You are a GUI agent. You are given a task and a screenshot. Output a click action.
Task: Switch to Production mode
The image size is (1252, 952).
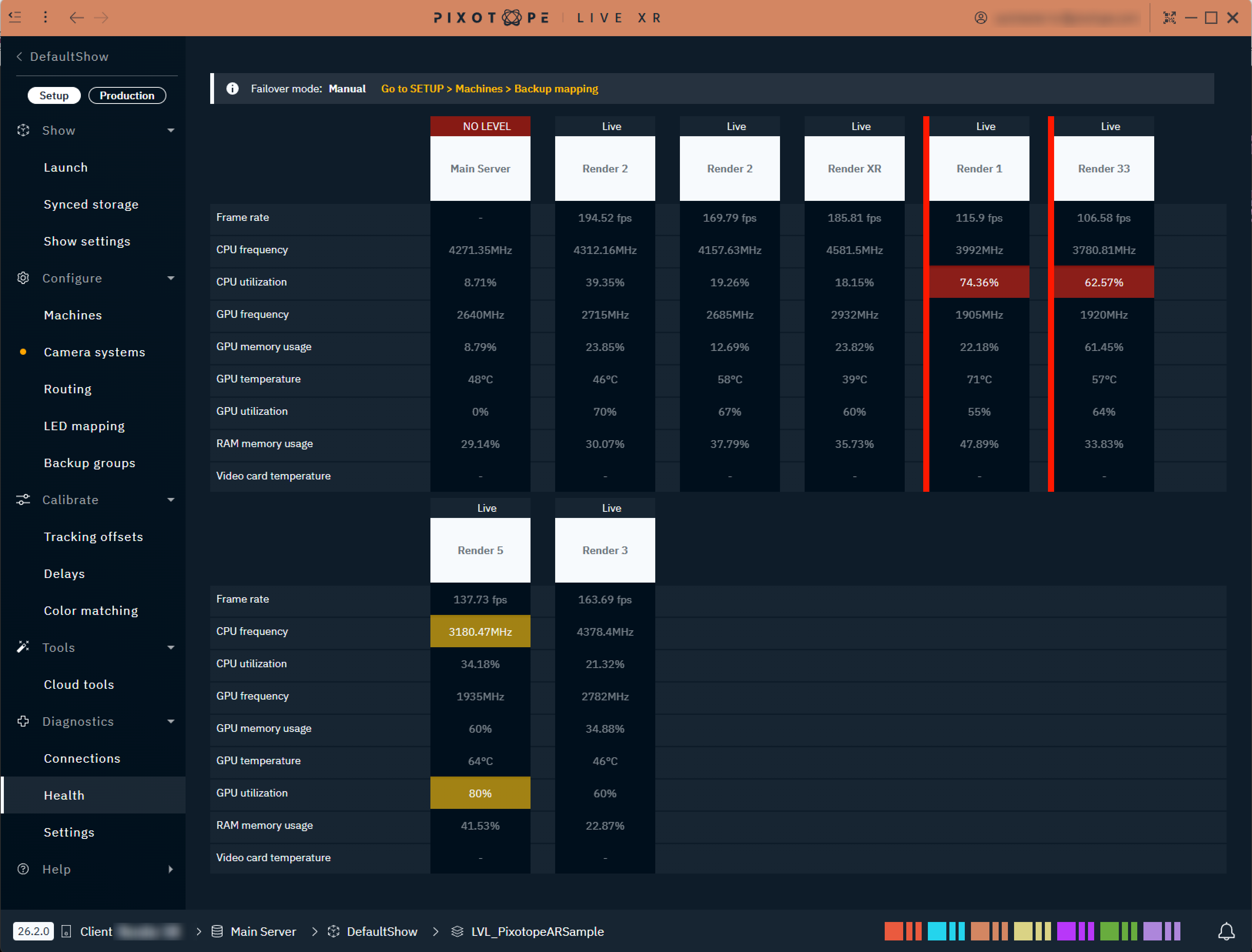pyautogui.click(x=127, y=95)
